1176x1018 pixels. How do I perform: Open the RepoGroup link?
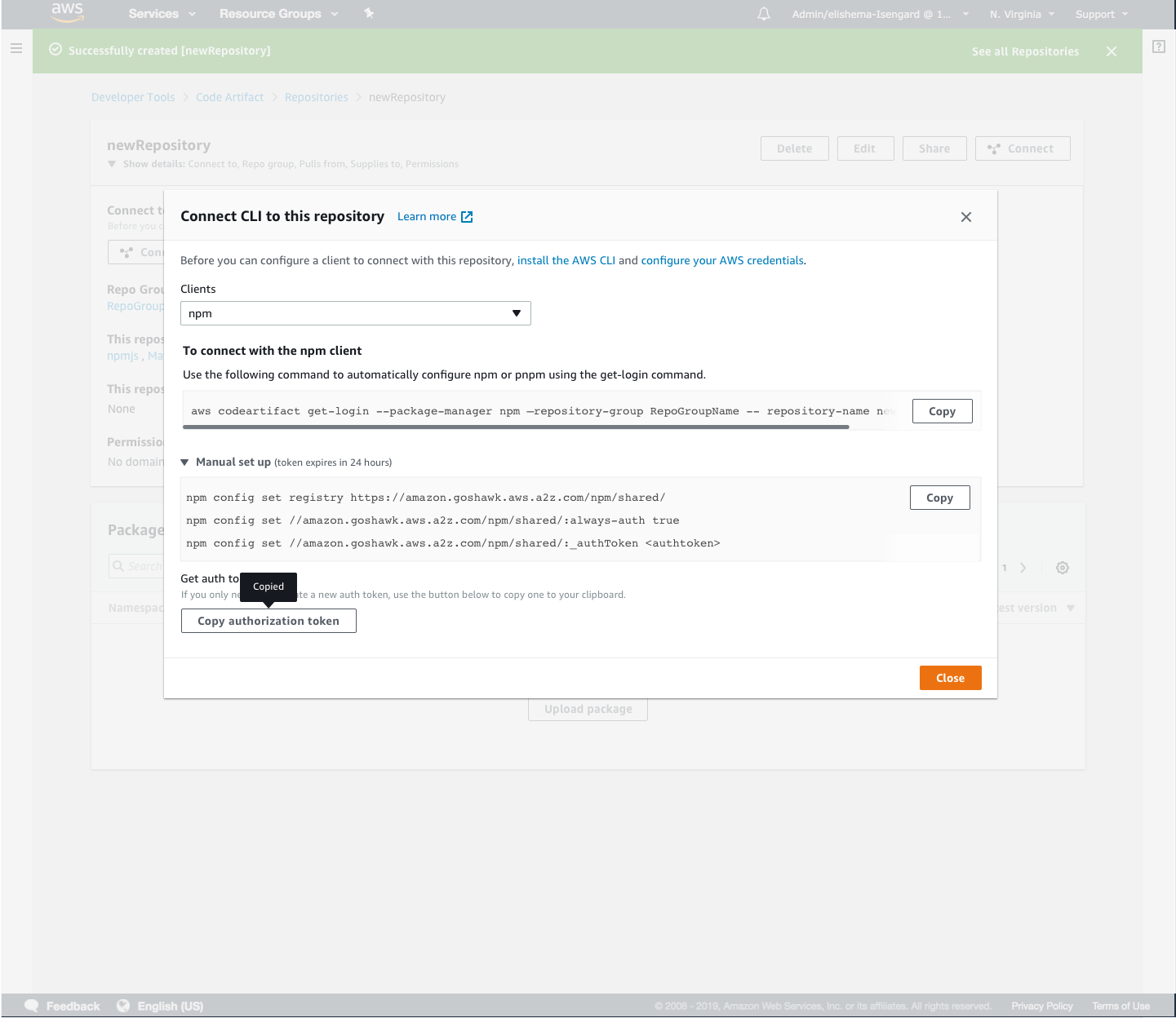pos(135,306)
